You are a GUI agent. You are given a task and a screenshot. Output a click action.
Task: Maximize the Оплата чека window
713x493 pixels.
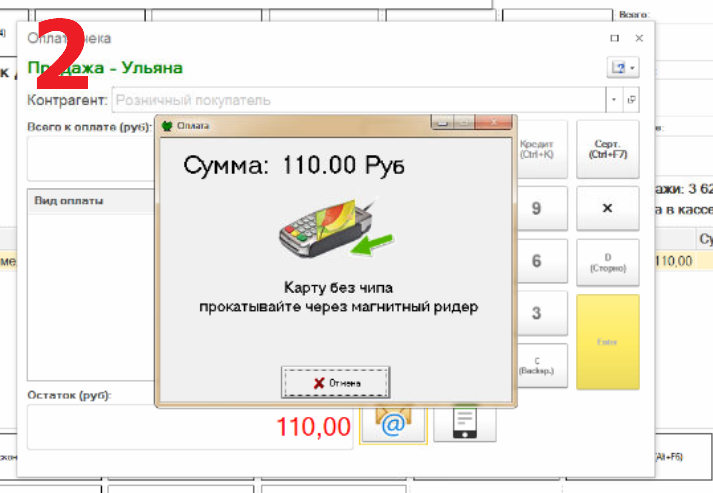click(614, 38)
